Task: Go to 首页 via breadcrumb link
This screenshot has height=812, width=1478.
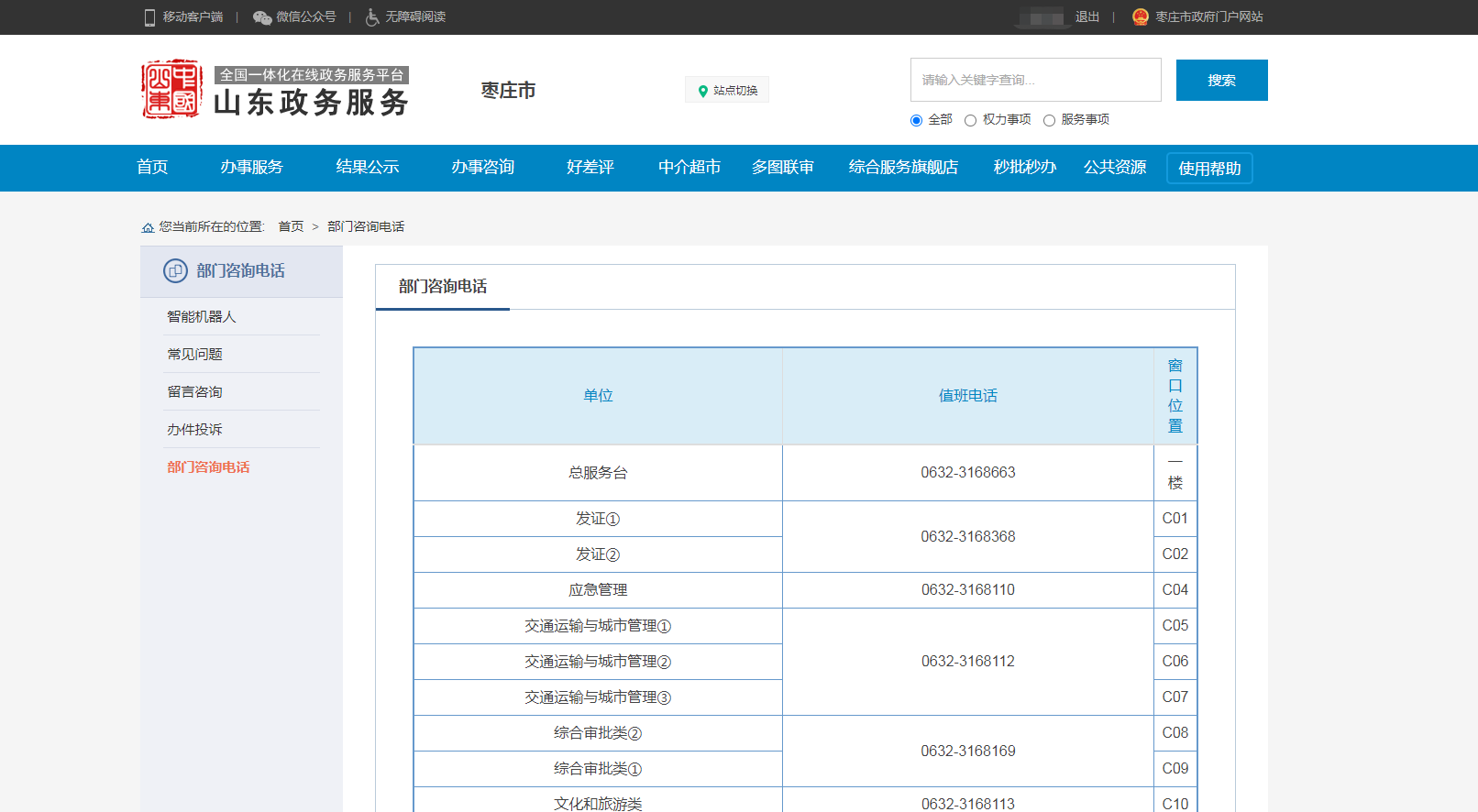Action: (x=291, y=227)
